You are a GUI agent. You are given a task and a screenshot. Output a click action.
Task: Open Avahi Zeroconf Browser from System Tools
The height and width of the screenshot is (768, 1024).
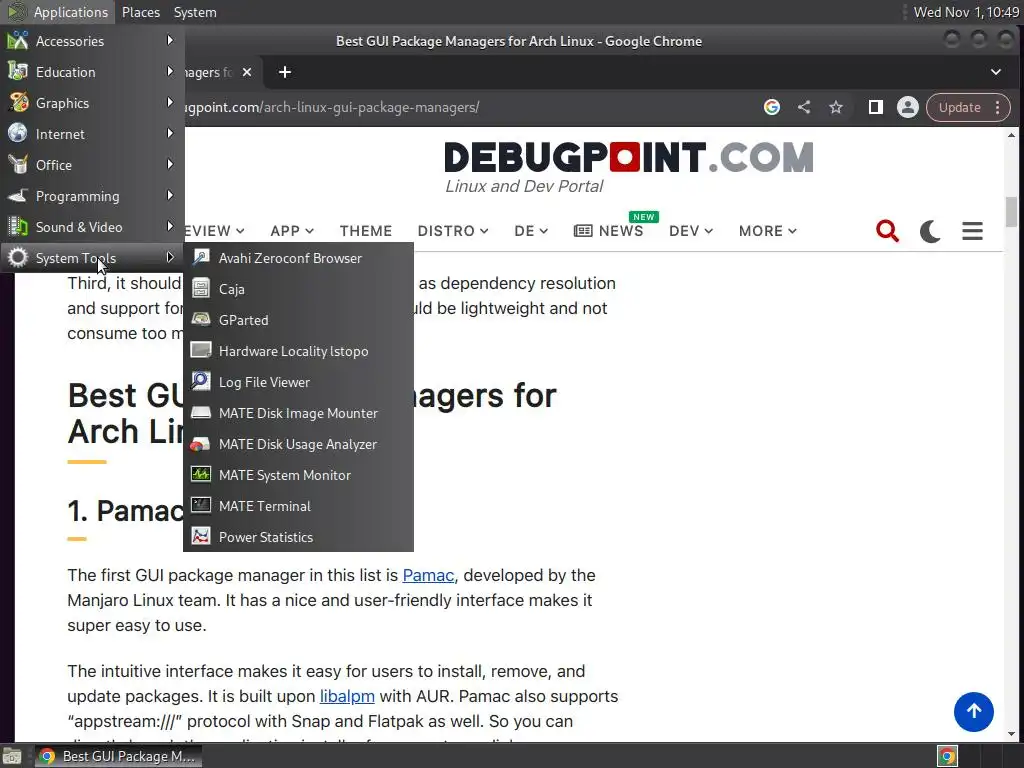click(298, 258)
